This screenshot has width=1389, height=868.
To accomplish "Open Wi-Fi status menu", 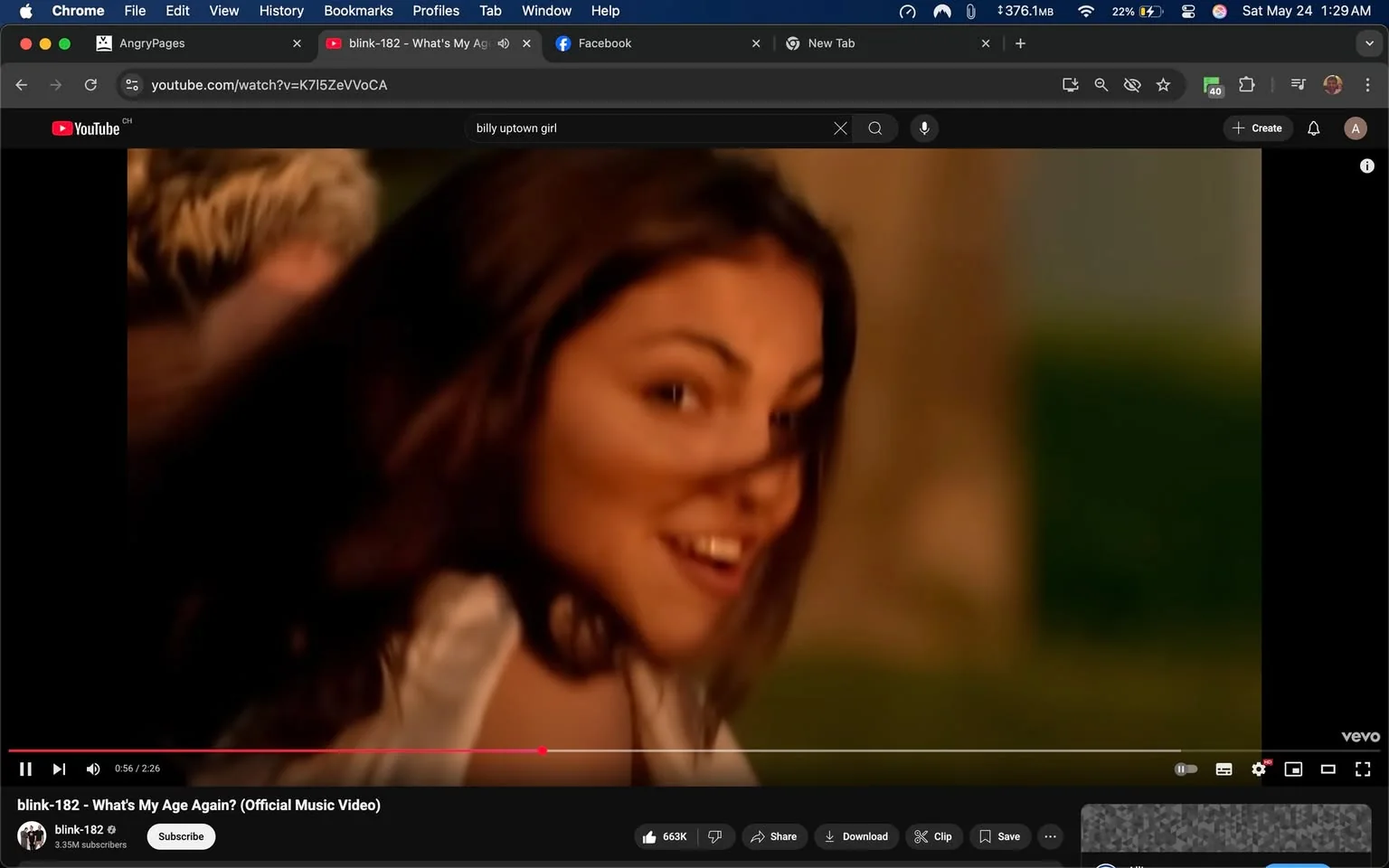I will (x=1086, y=11).
